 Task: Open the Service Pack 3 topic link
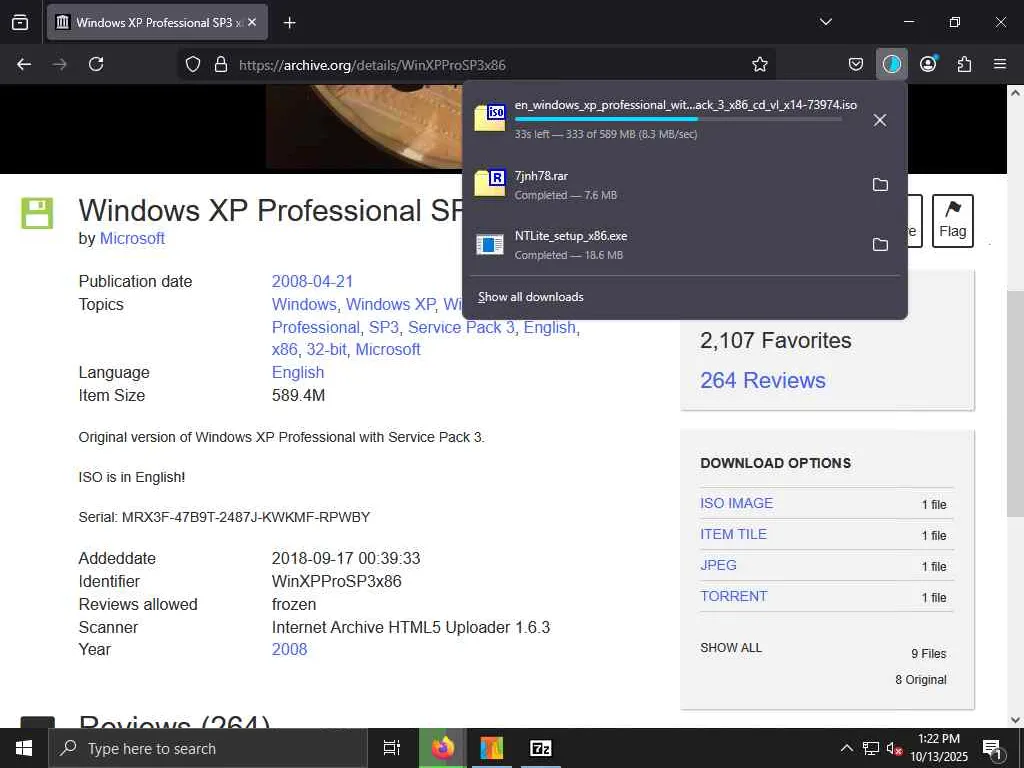pyautogui.click(x=461, y=327)
